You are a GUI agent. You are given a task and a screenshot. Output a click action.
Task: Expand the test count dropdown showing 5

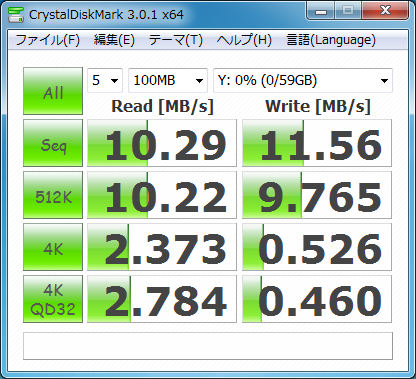point(105,80)
